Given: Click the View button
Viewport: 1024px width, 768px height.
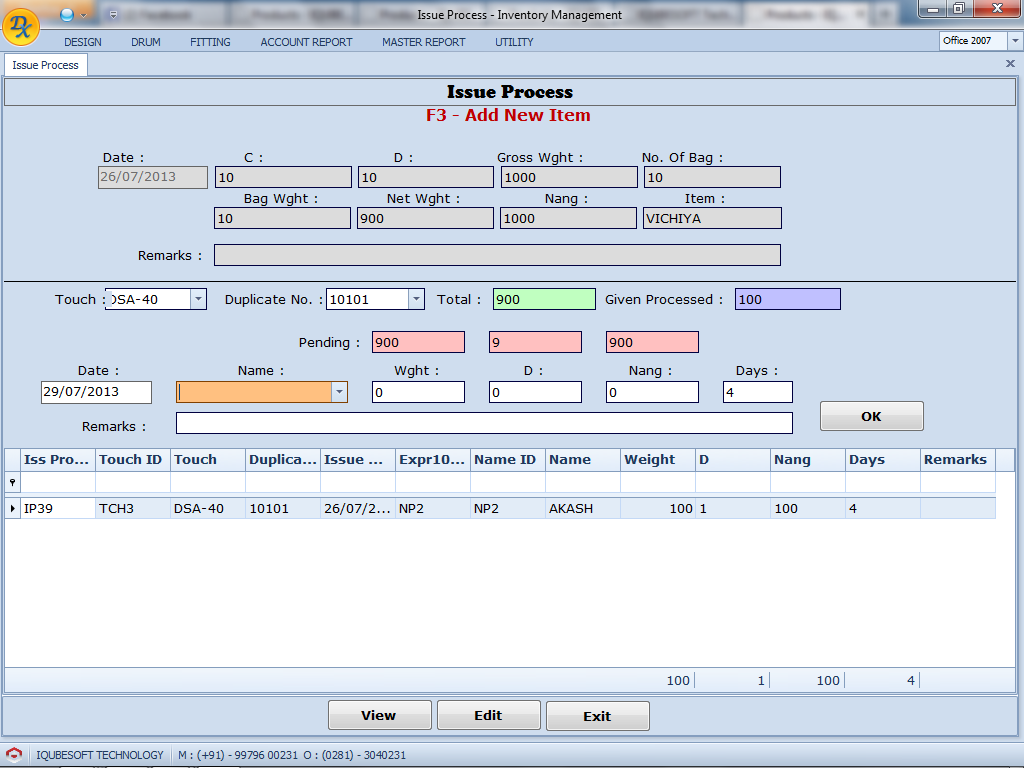Looking at the screenshot, I should point(379,715).
